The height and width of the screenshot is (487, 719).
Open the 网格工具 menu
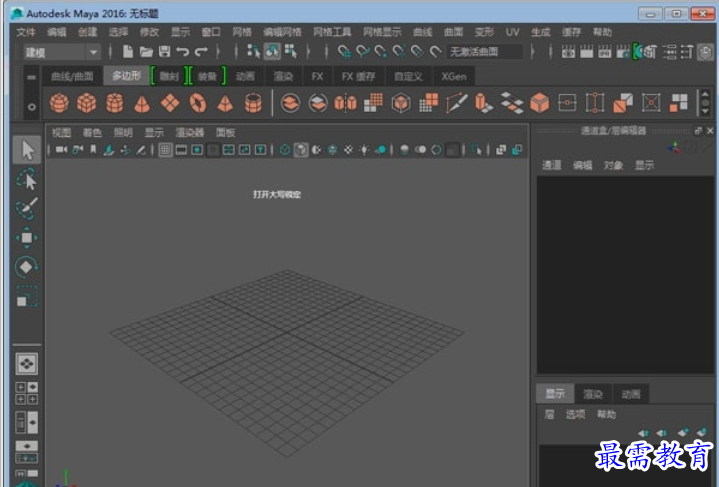[332, 32]
